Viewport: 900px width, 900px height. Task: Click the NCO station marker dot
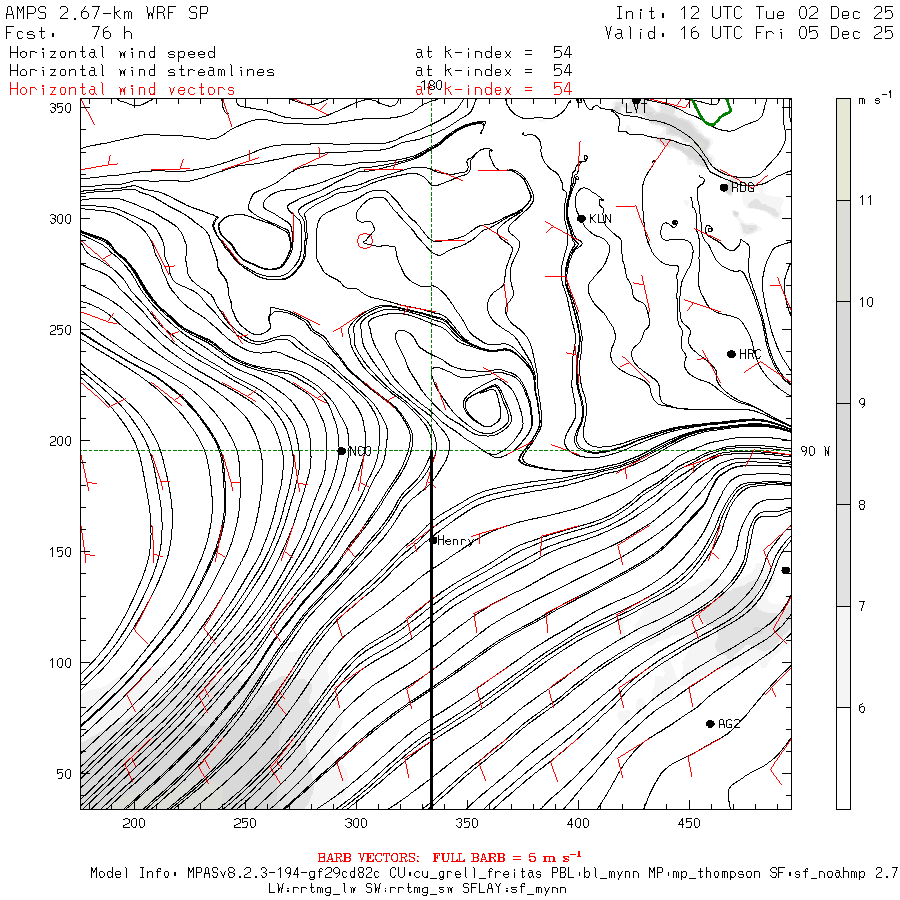click(342, 451)
